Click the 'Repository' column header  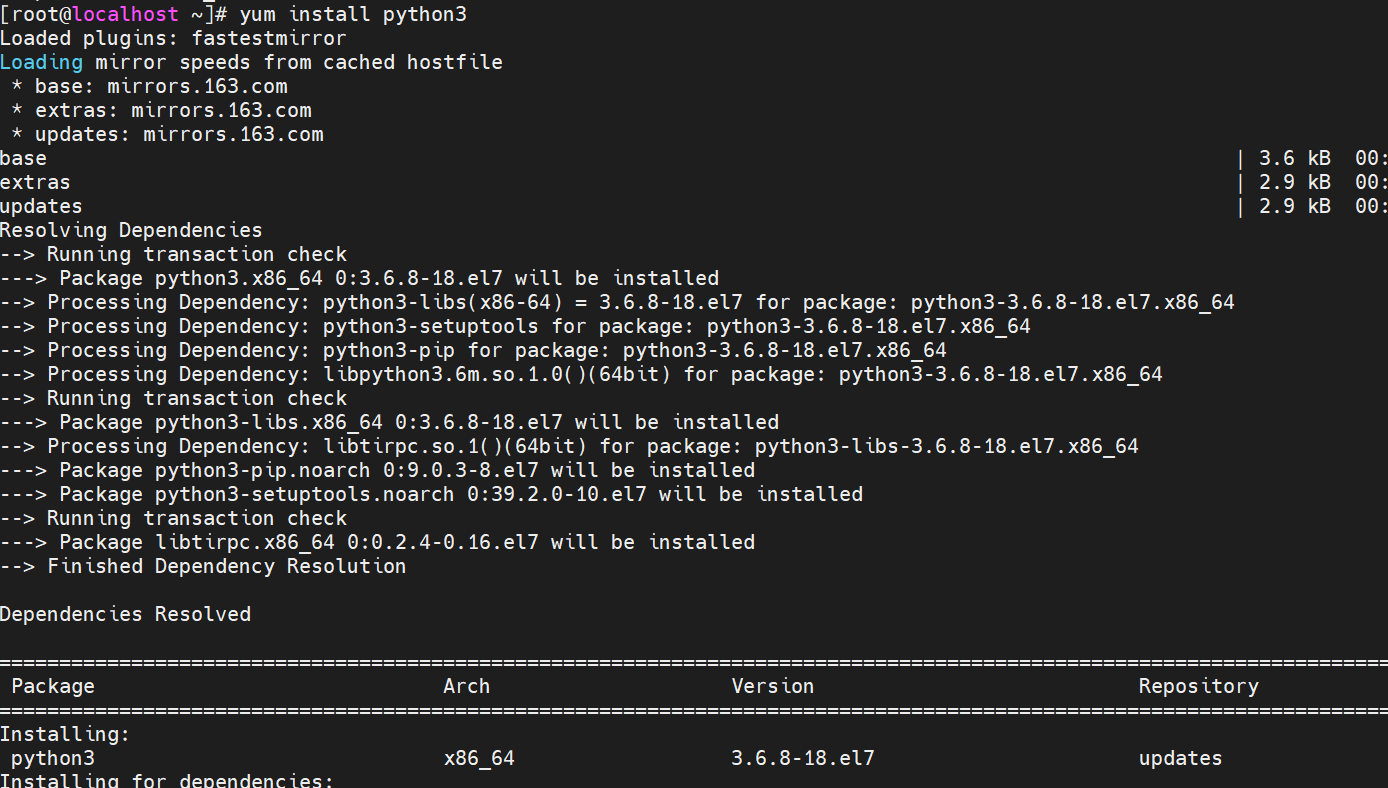click(x=1198, y=686)
